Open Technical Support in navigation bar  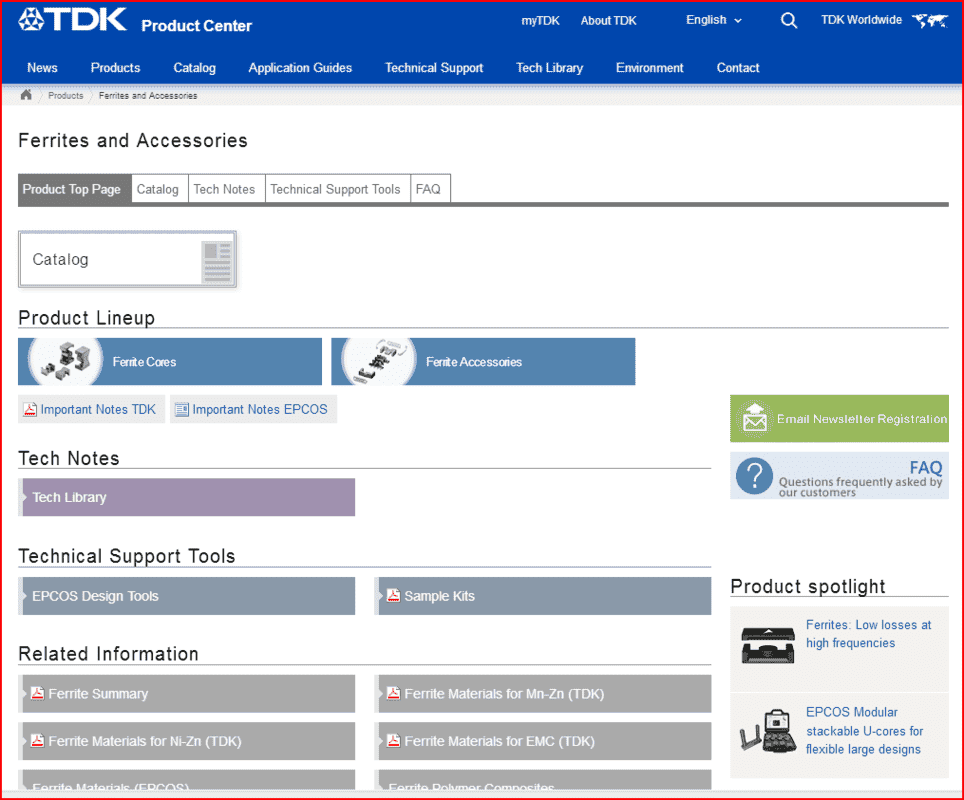pos(434,68)
